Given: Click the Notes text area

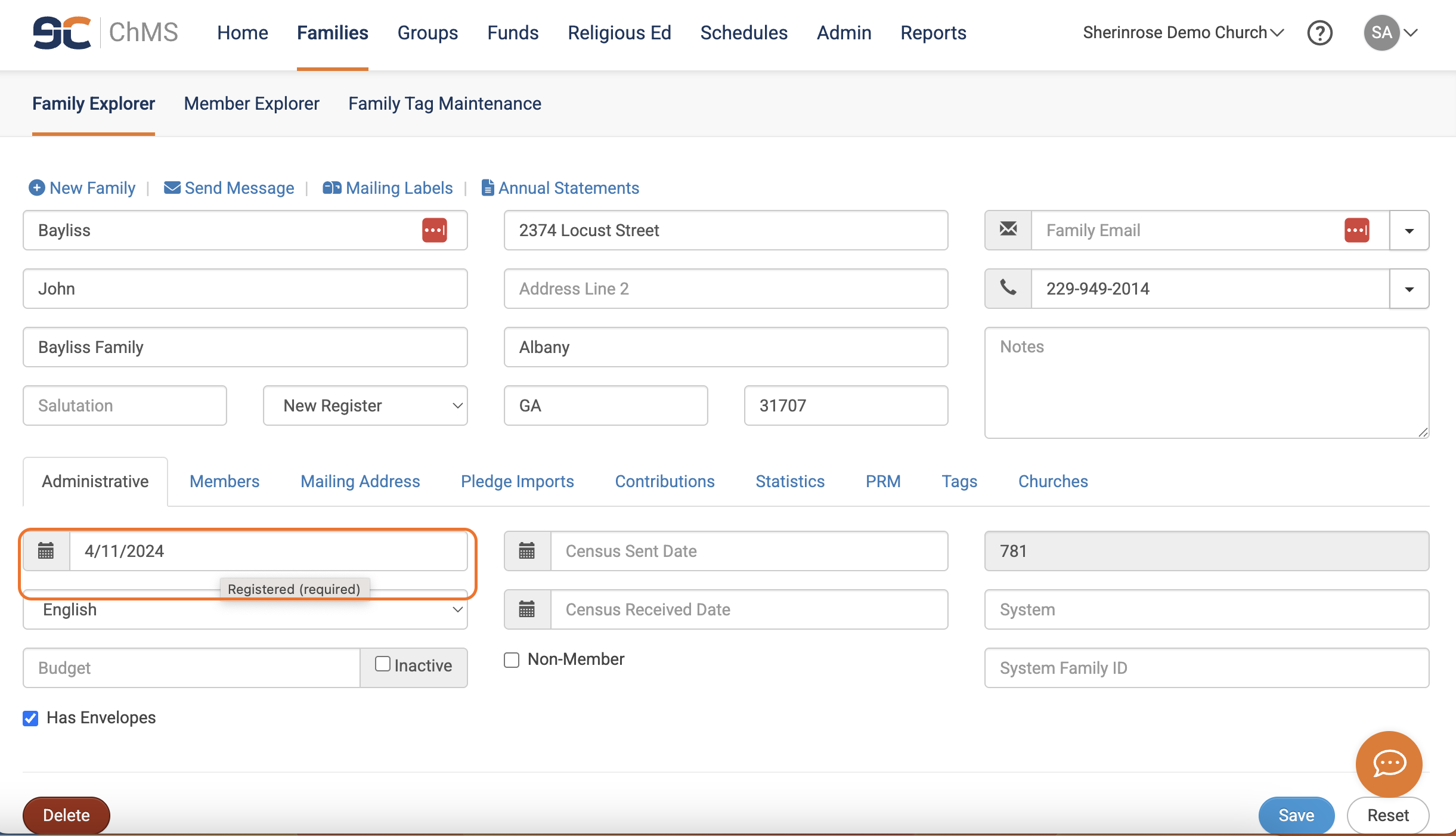Looking at the screenshot, I should click(x=1206, y=382).
